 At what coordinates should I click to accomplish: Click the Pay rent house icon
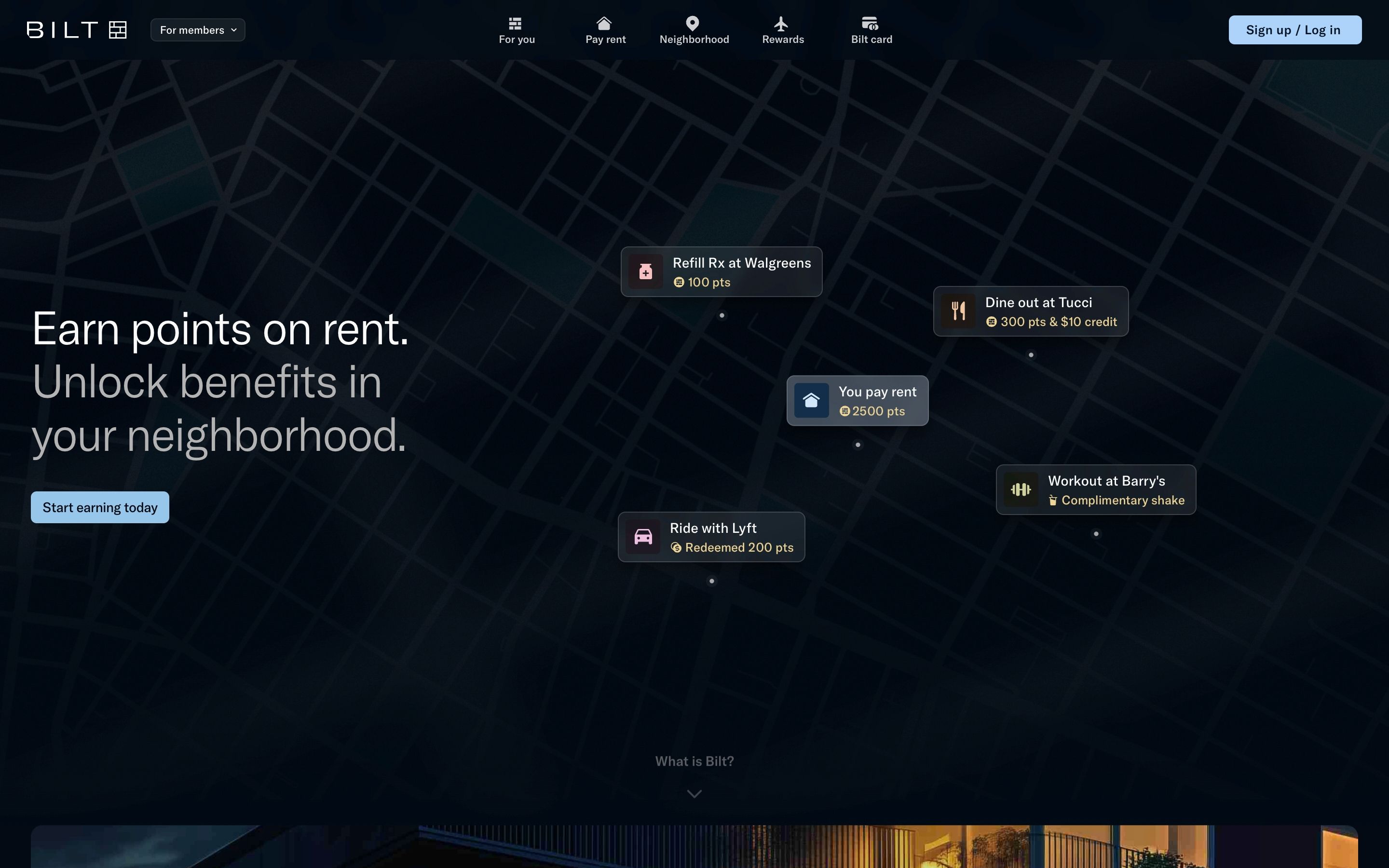point(604,24)
